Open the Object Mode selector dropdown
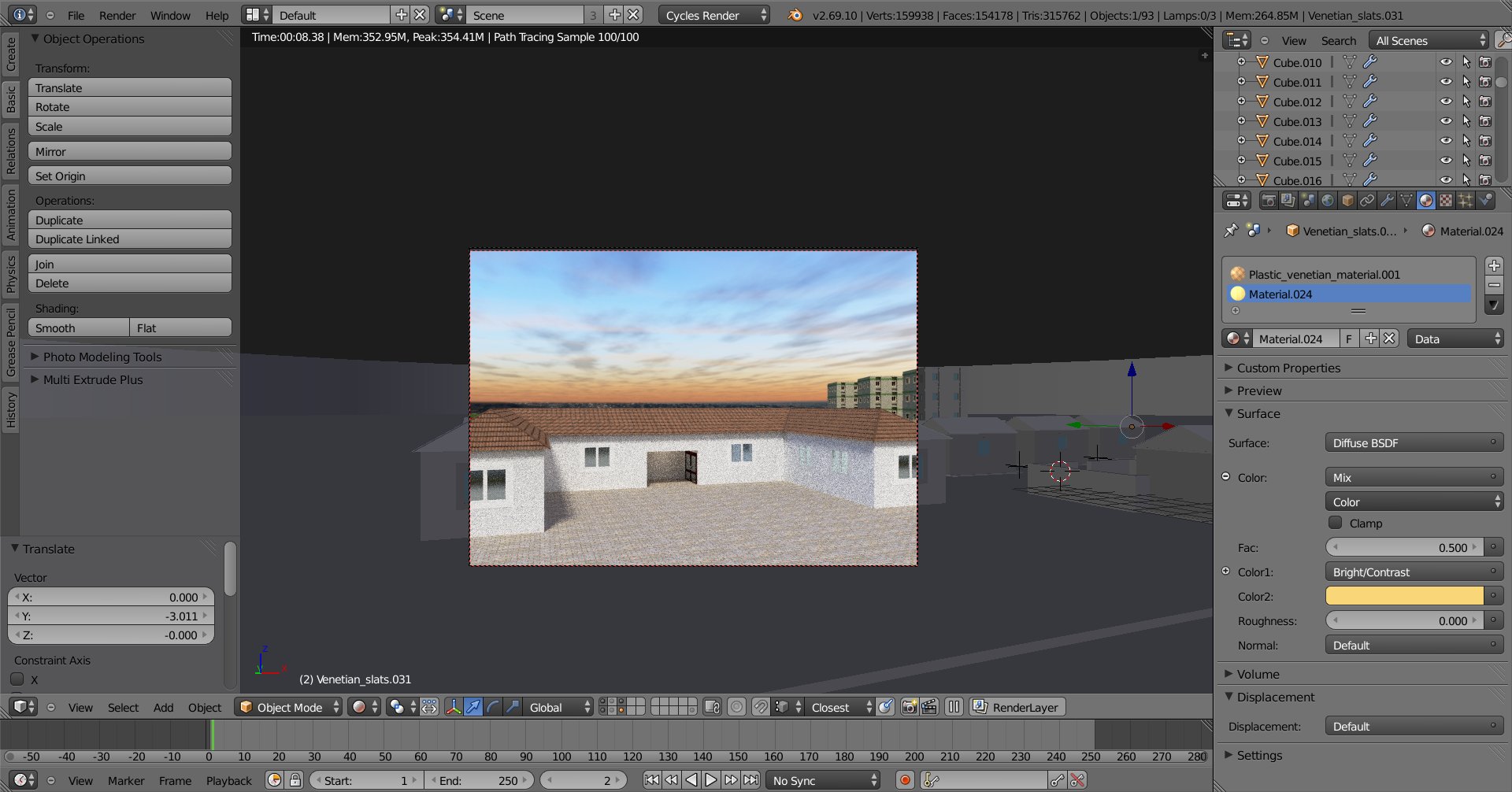1512x792 pixels. tap(290, 707)
